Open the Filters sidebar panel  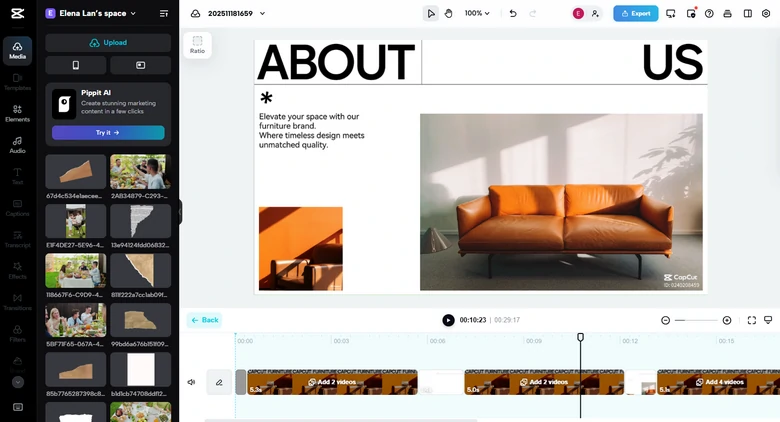click(x=17, y=333)
